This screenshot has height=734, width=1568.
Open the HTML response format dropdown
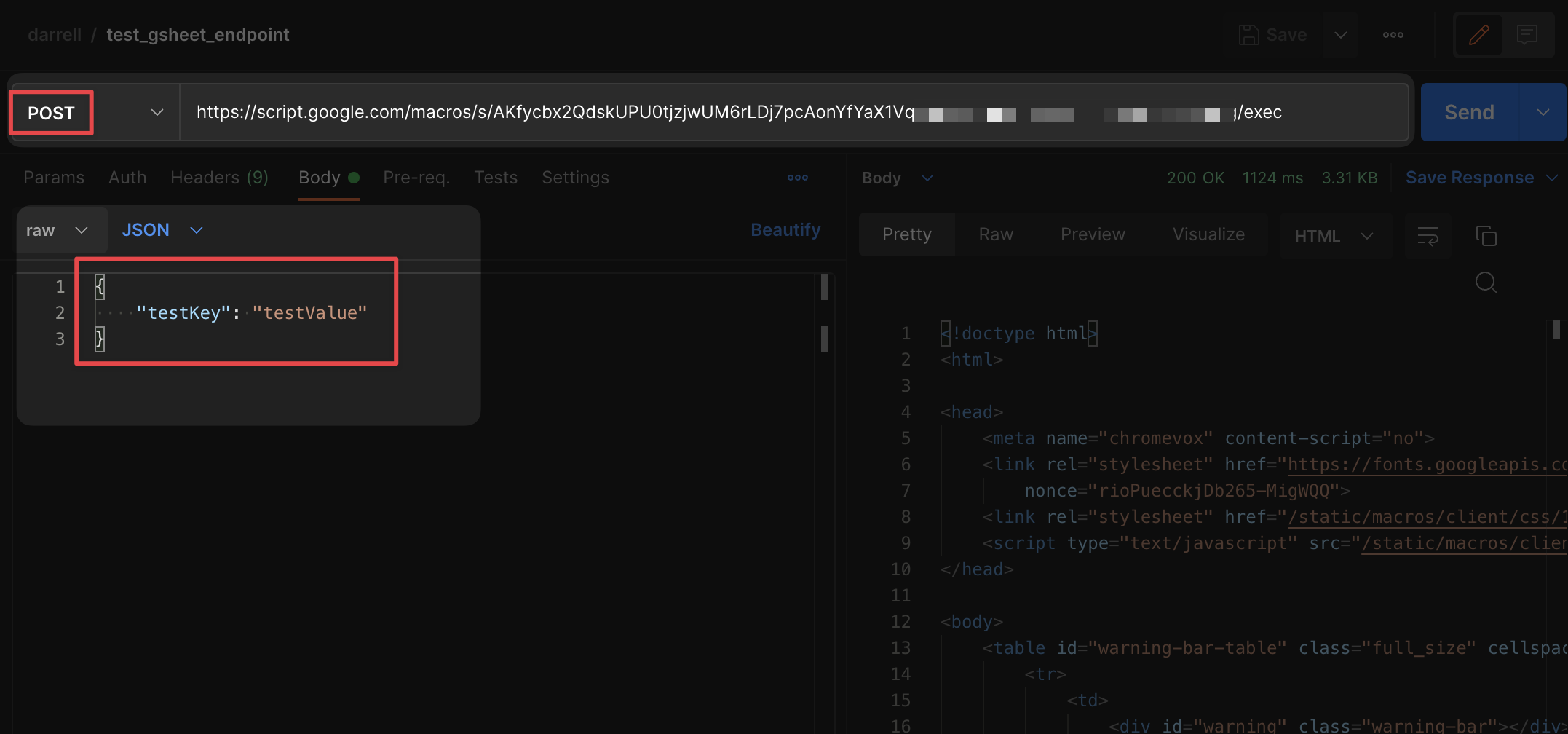tap(1336, 235)
